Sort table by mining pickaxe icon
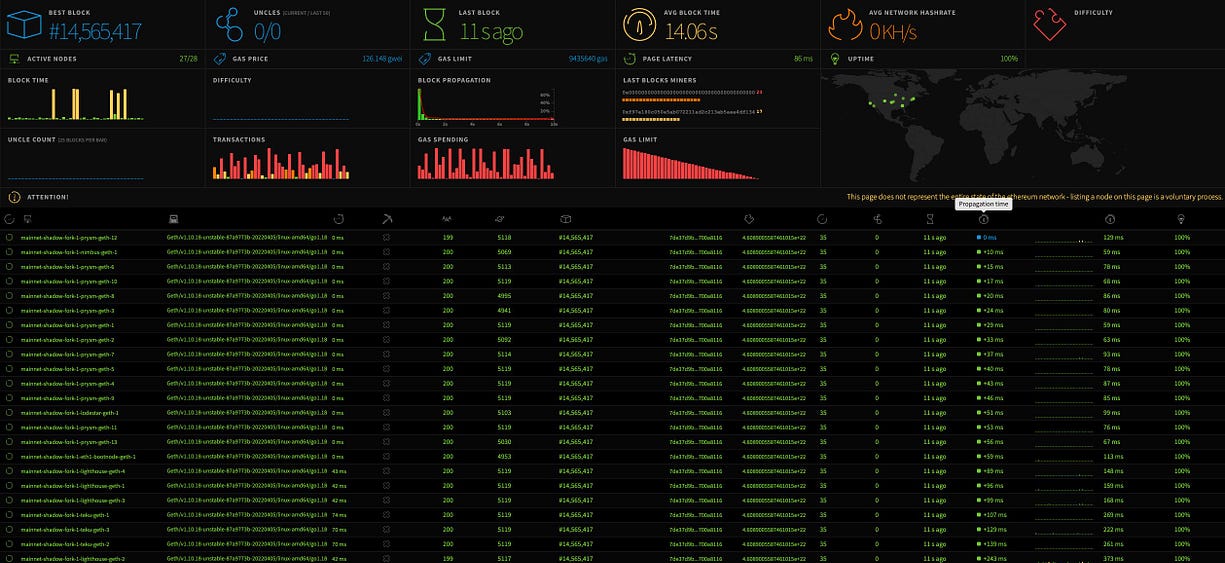The height and width of the screenshot is (563, 1225). click(387, 218)
